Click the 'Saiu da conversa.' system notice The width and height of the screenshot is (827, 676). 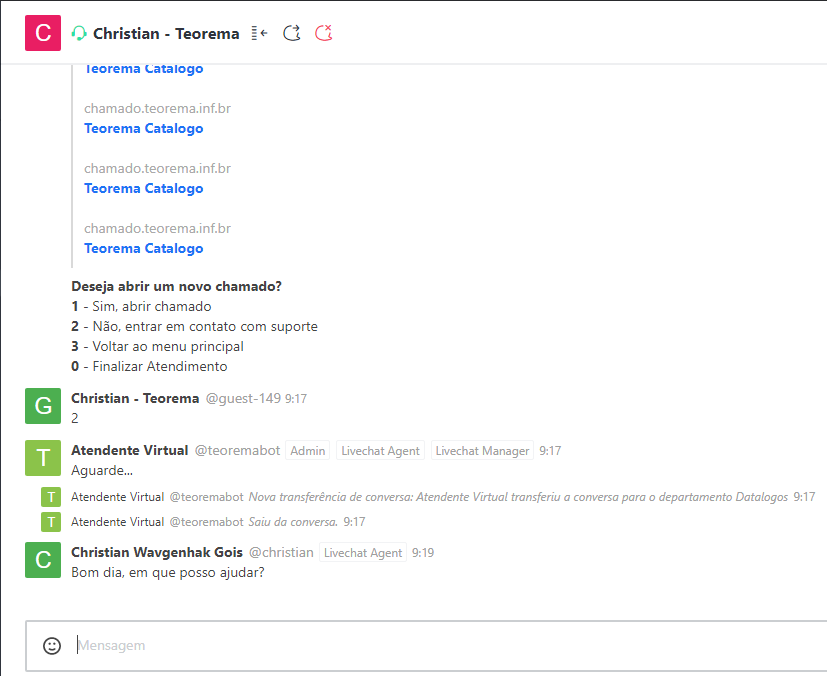293,522
